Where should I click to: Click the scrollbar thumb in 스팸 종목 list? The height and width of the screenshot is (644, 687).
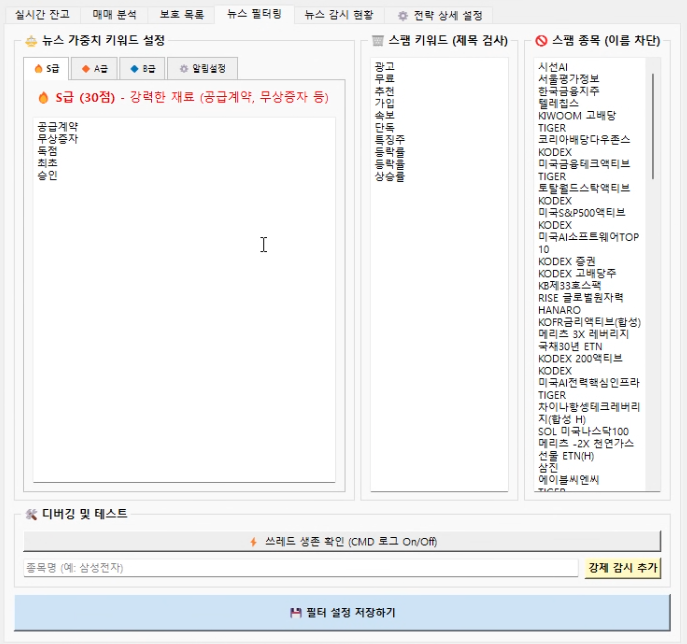point(653,126)
